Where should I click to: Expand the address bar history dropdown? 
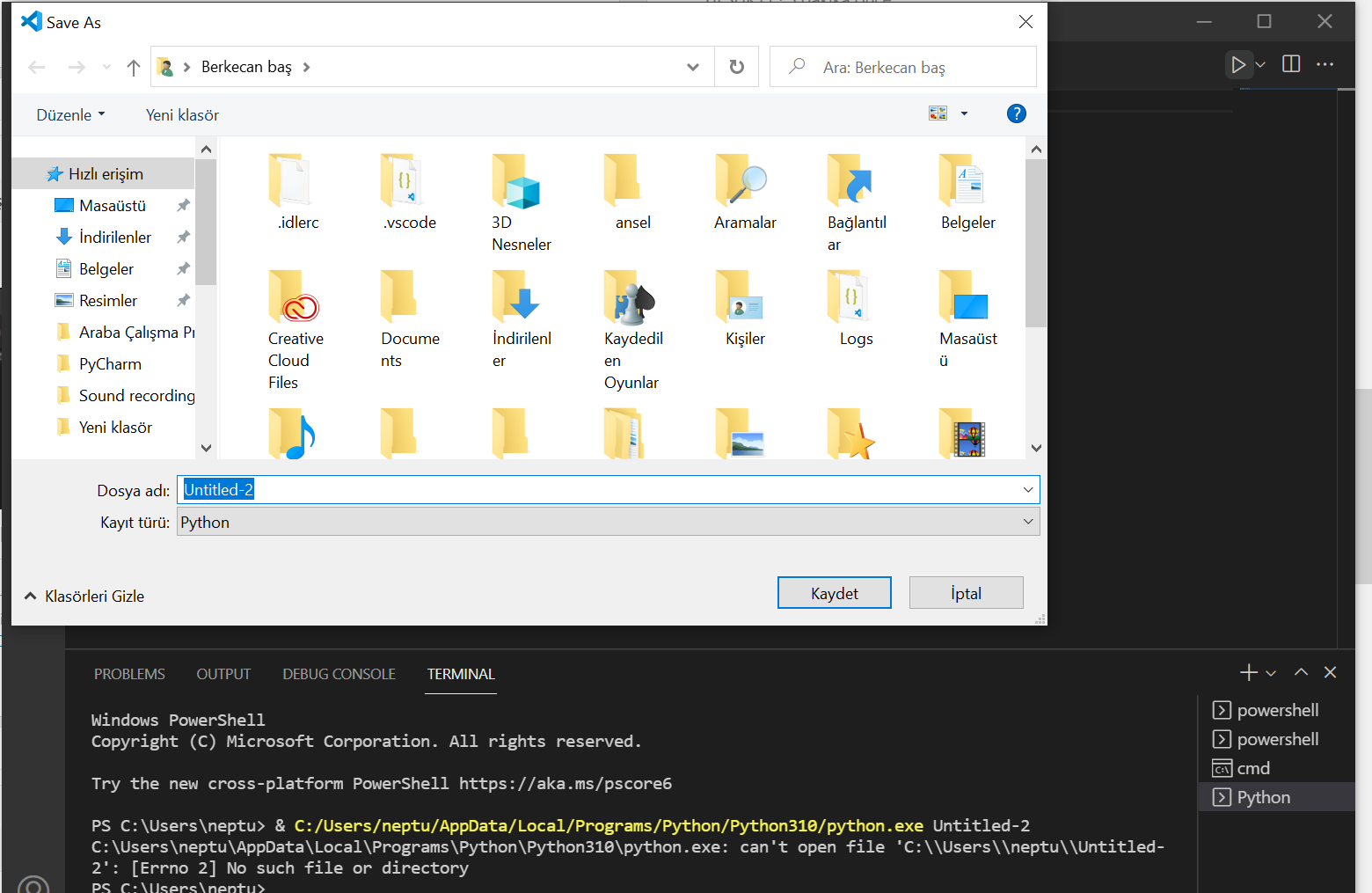(x=693, y=67)
